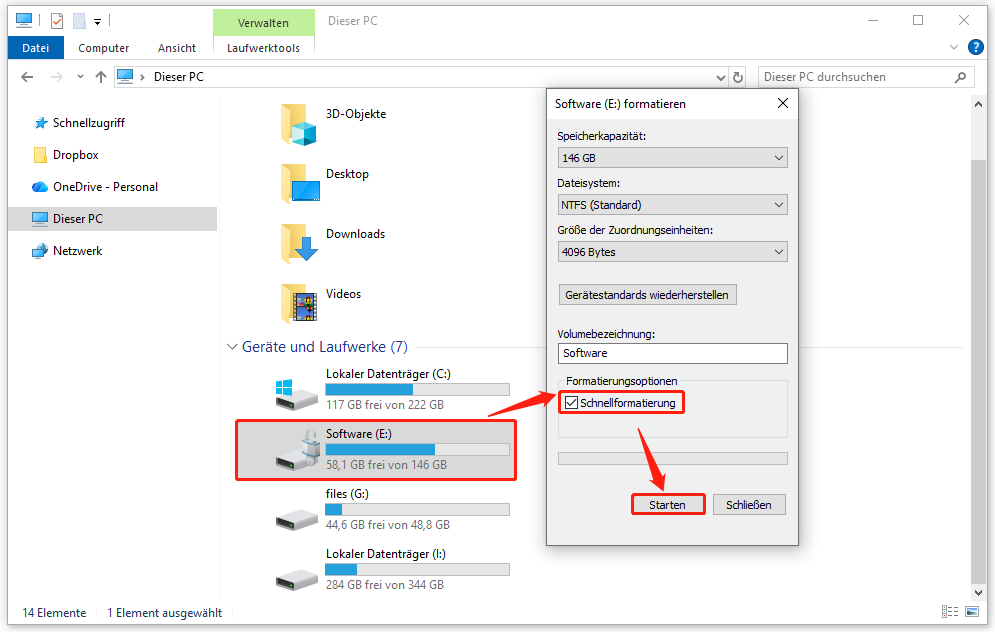Switch to the Ansicht ribbon tab
The width and height of the screenshot is (995, 632).
pyautogui.click(x=176, y=47)
